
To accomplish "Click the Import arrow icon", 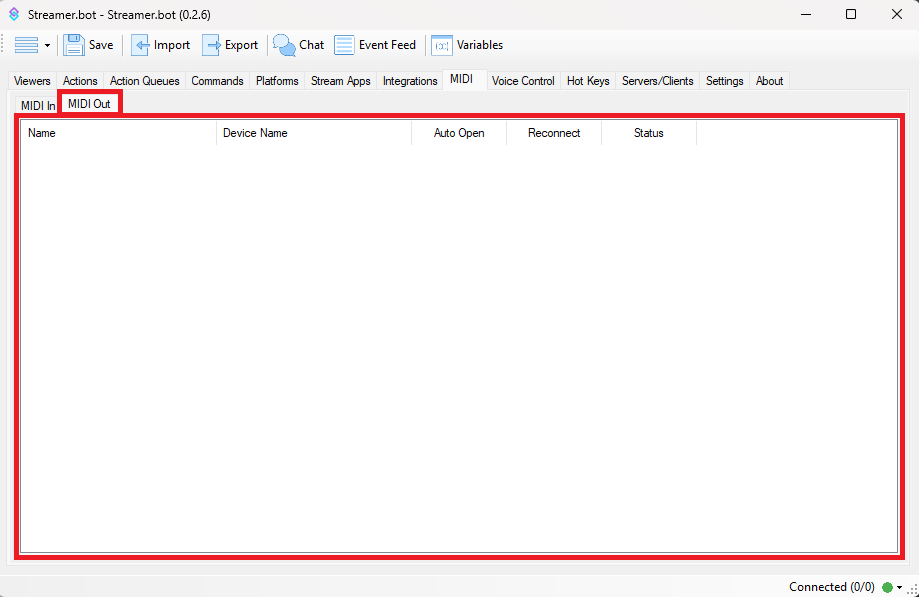I will click(x=141, y=45).
